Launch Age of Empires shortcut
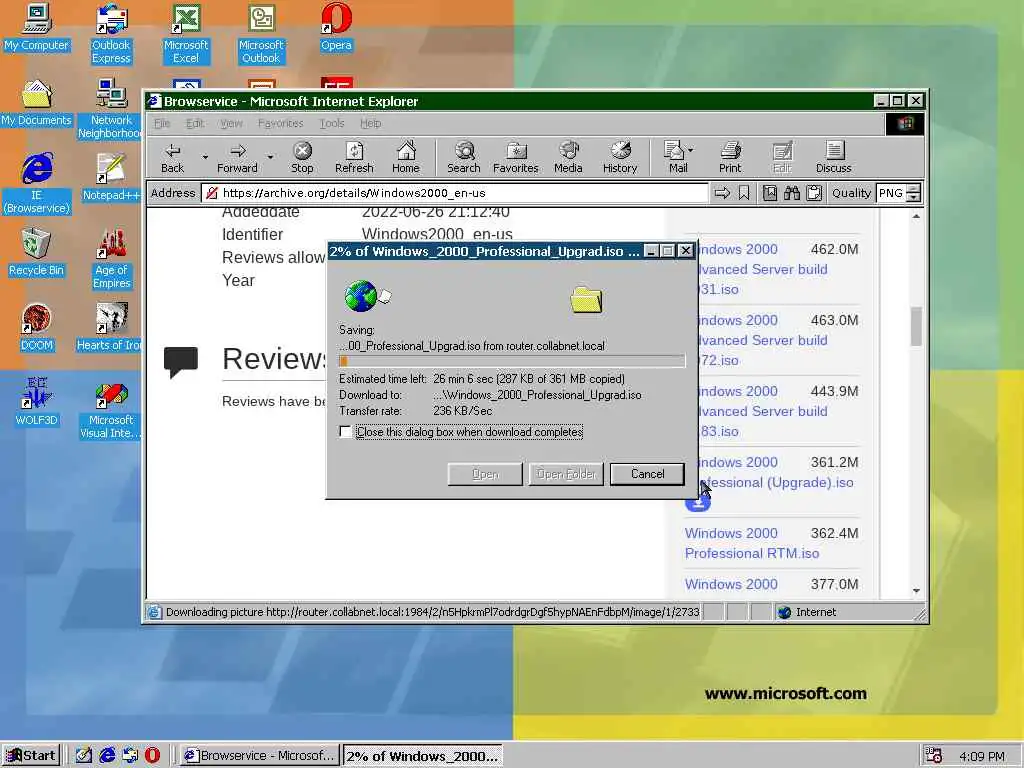The width and height of the screenshot is (1024, 768). (111, 259)
